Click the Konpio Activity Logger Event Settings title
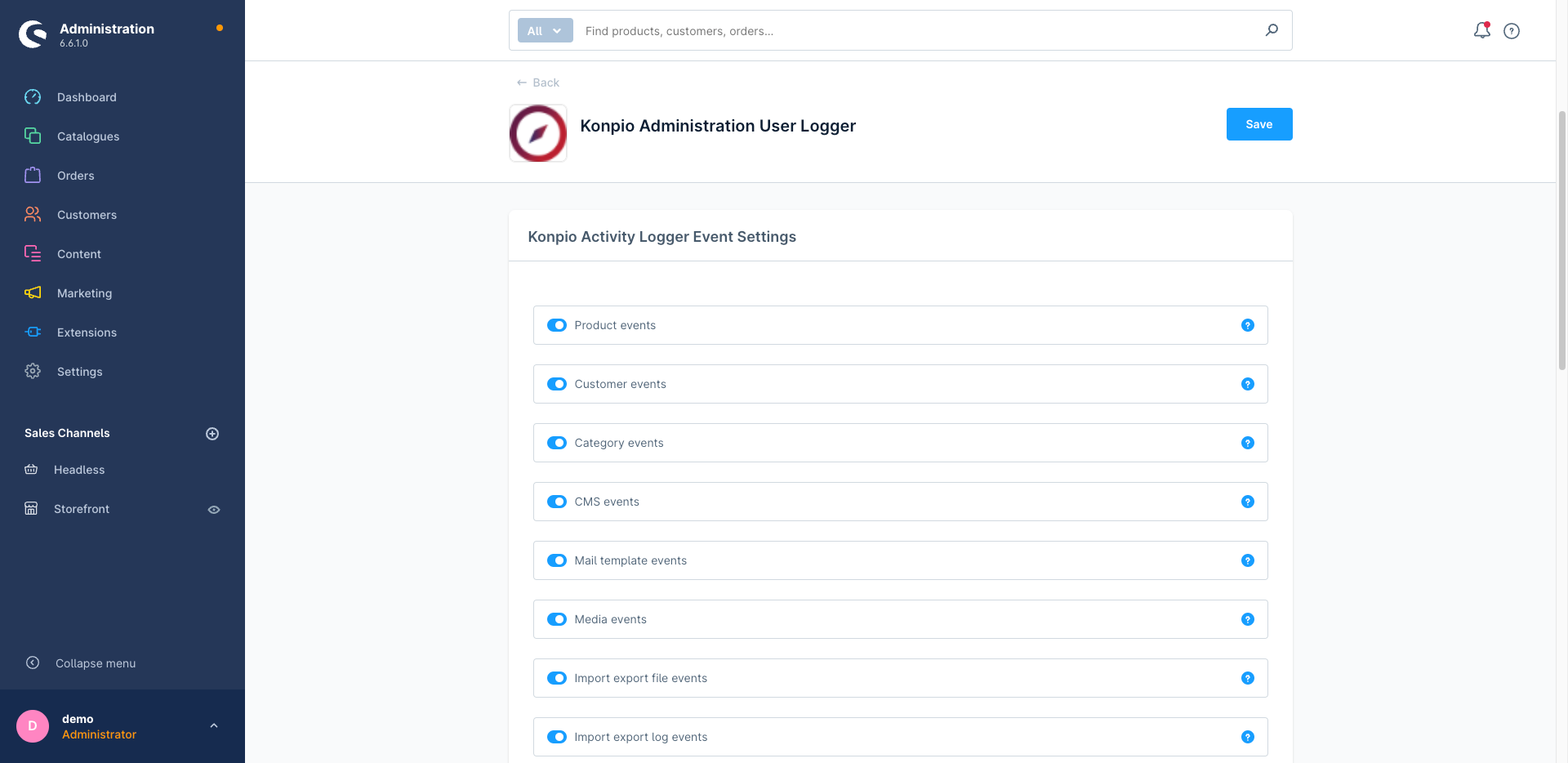 coord(661,237)
